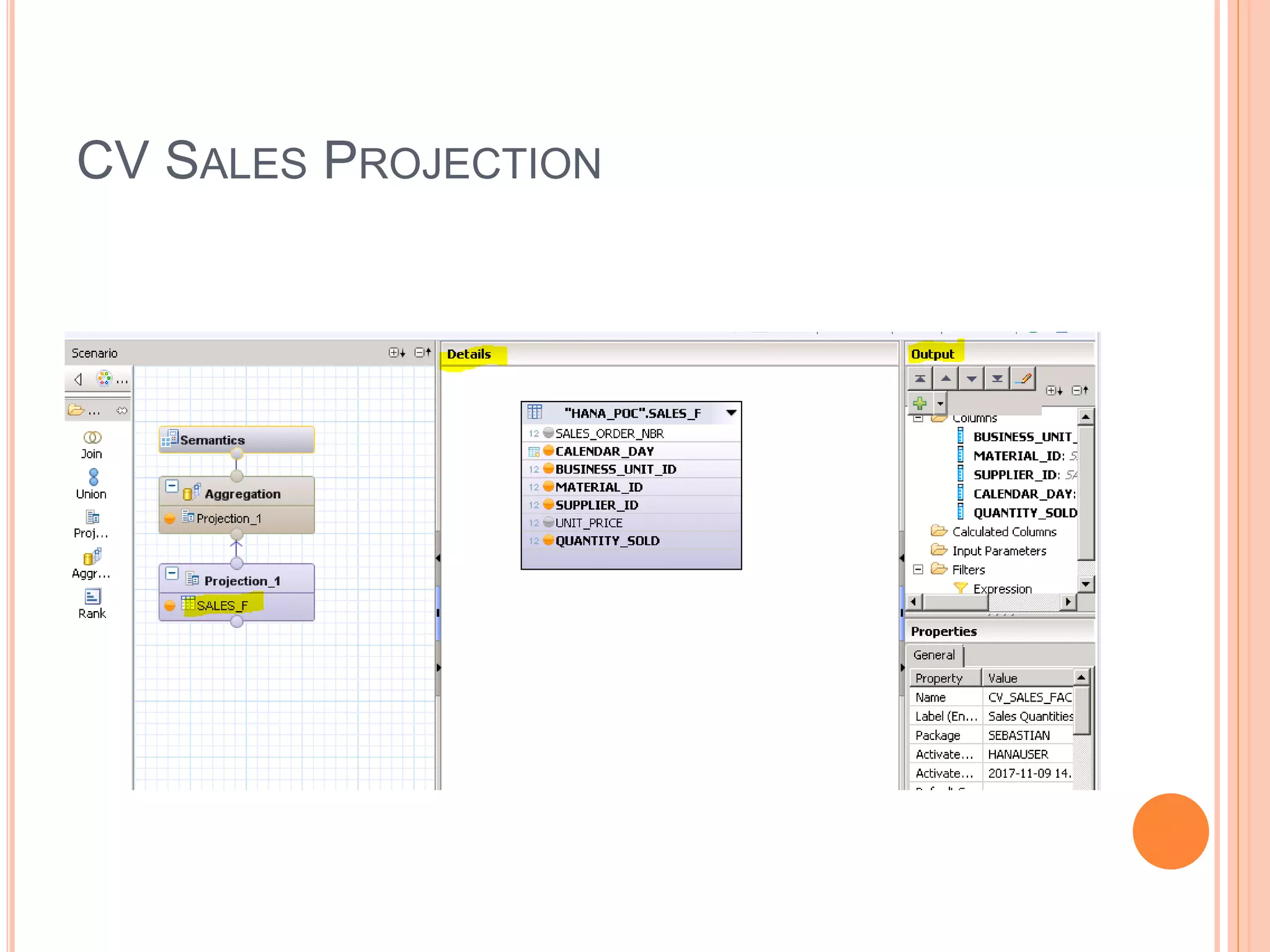
Task: Select the Semantics node
Action: coord(236,439)
